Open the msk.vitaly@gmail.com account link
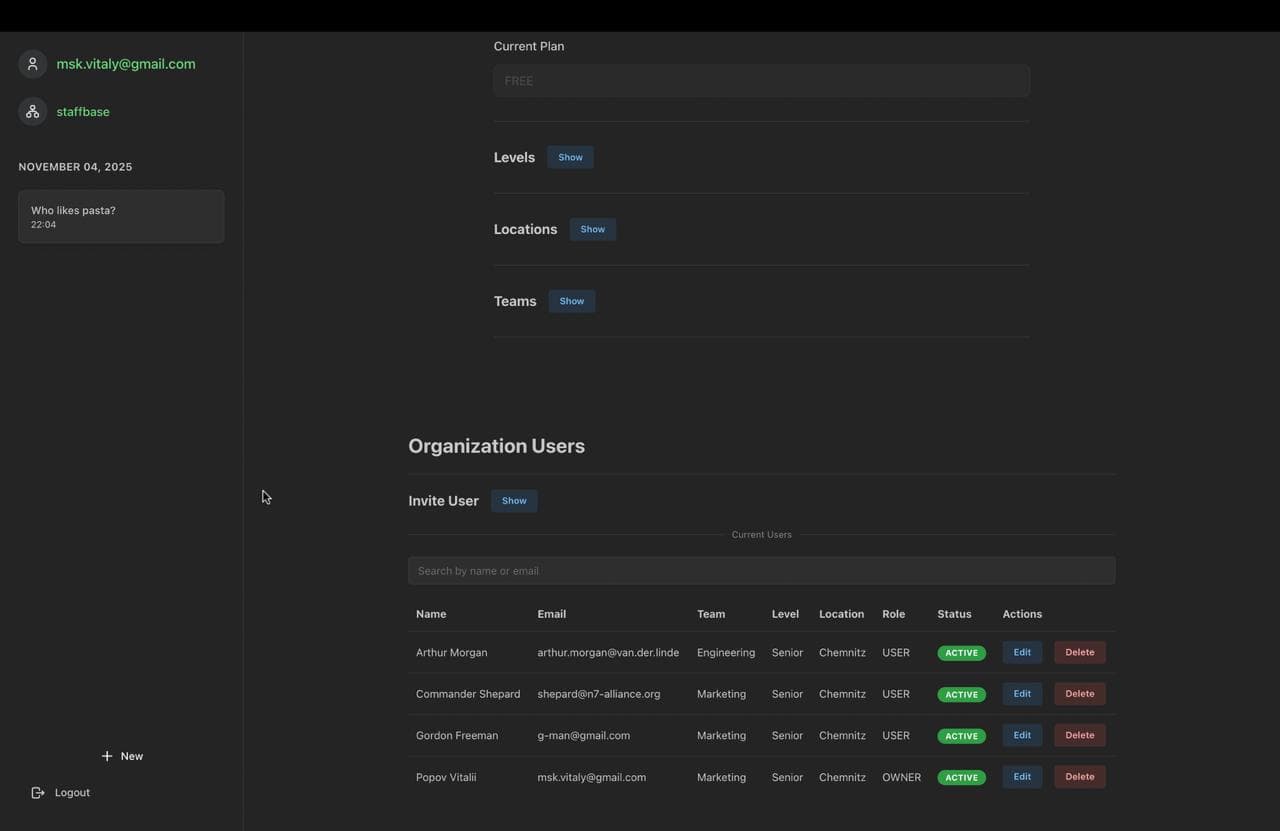 (x=126, y=64)
